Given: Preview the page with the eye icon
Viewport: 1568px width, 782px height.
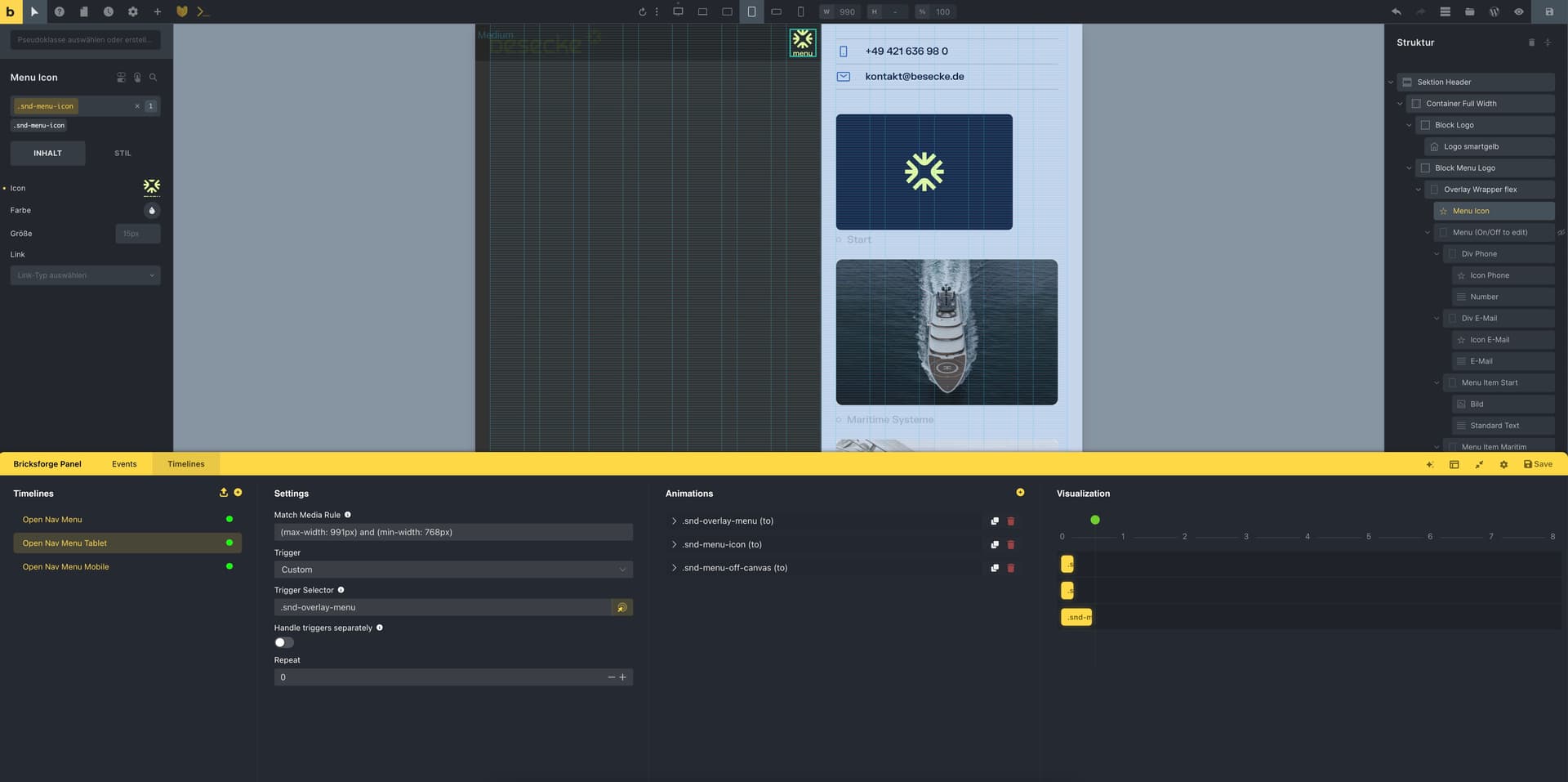Looking at the screenshot, I should 1518,11.
